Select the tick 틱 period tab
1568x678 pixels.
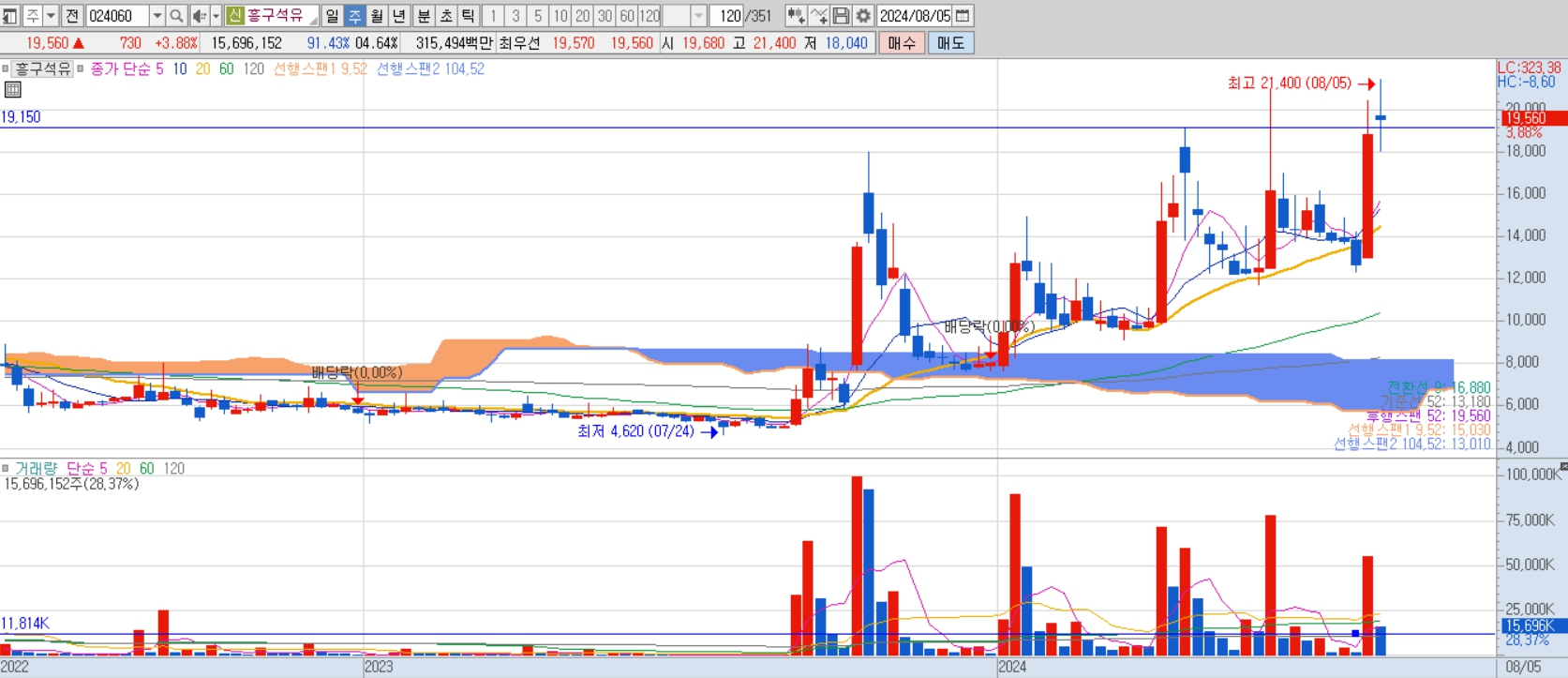click(x=469, y=16)
